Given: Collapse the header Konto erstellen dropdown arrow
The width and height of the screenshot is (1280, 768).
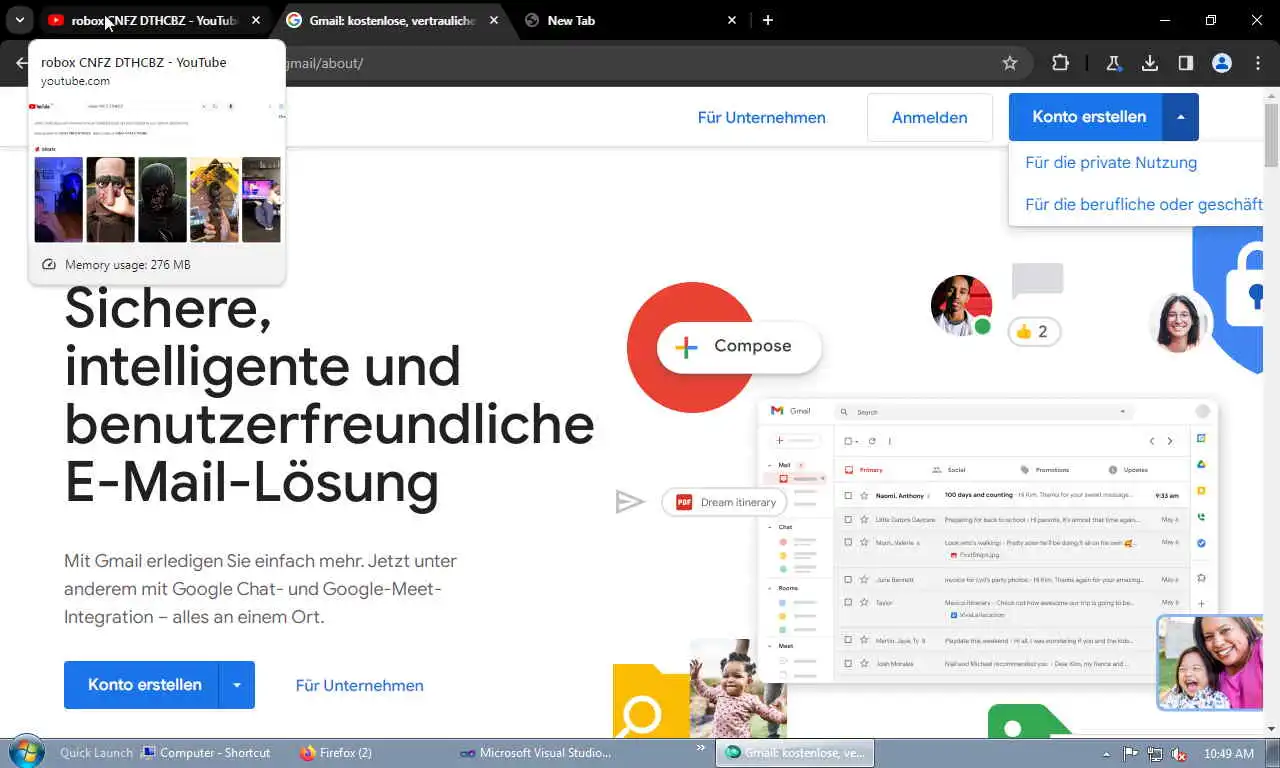Looking at the screenshot, I should click(1181, 117).
